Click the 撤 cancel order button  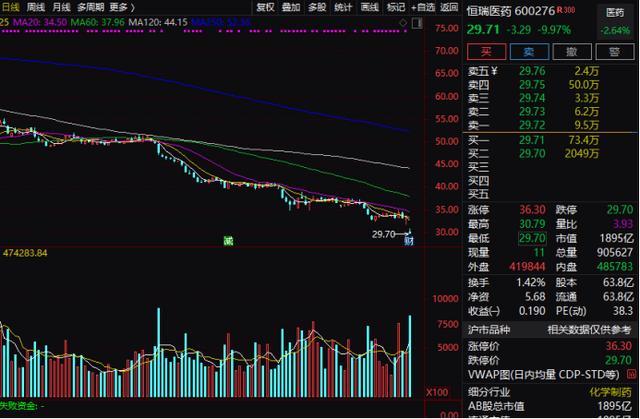coord(572,52)
